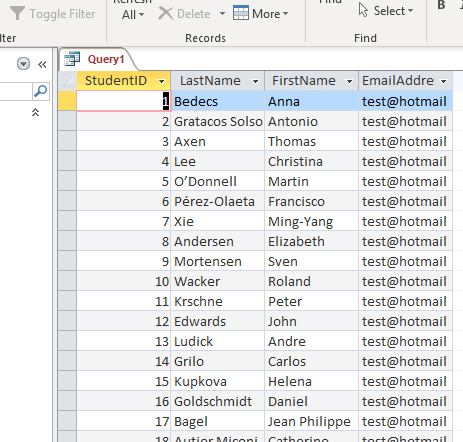Collapse the navigation pane with double chevron
This screenshot has height=442, width=463.
click(42, 64)
